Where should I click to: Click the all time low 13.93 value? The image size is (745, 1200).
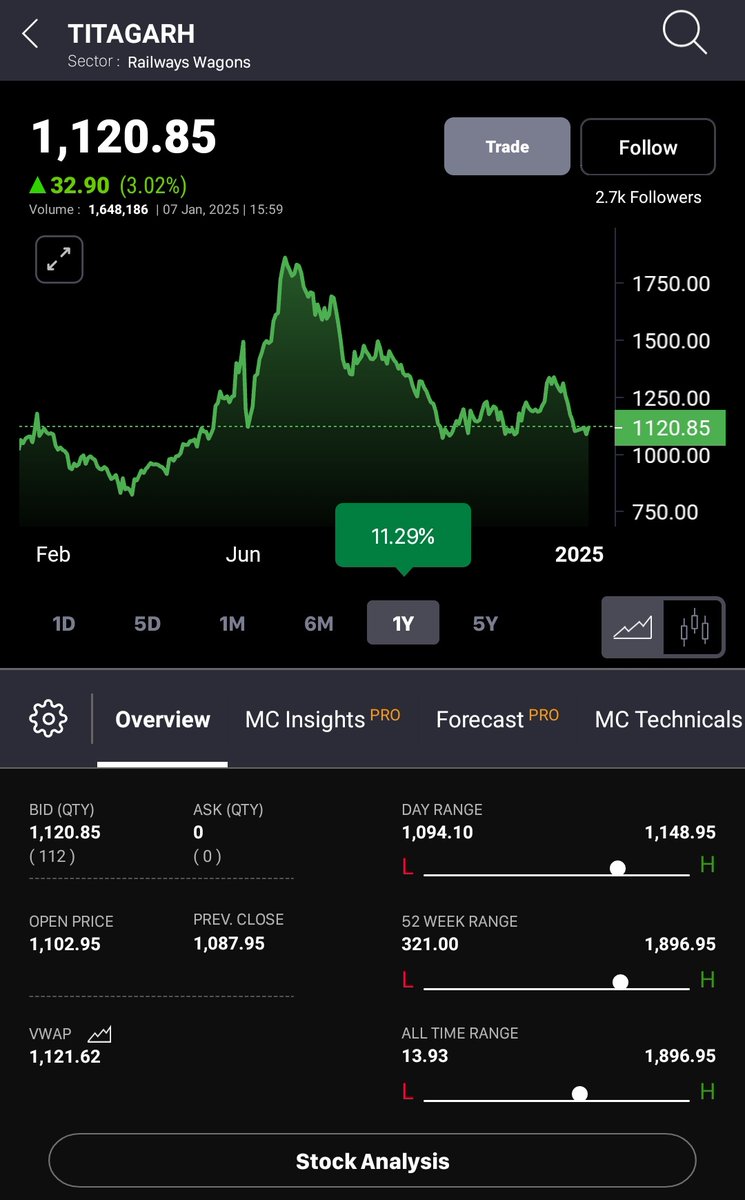[x=425, y=1056]
